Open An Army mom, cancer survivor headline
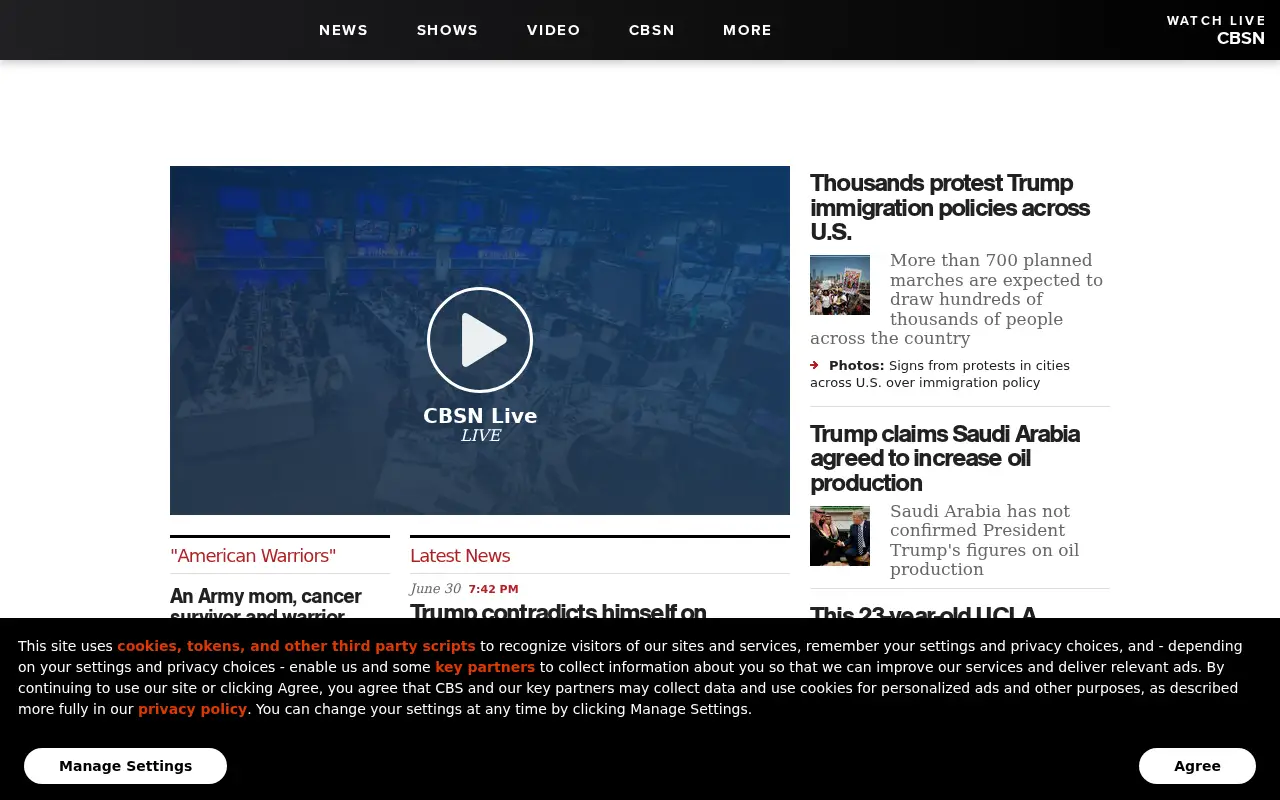This screenshot has height=800, width=1280. click(266, 602)
